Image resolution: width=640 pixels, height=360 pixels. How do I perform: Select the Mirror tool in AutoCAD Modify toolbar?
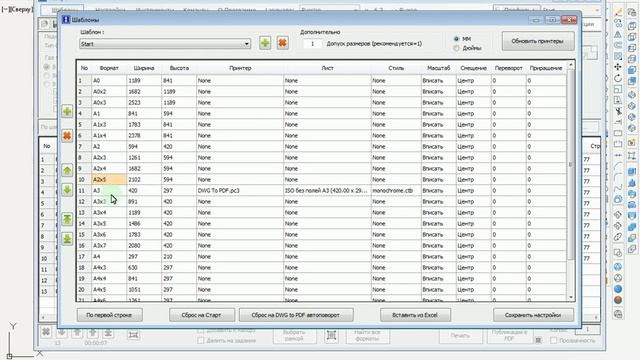(x=618, y=34)
